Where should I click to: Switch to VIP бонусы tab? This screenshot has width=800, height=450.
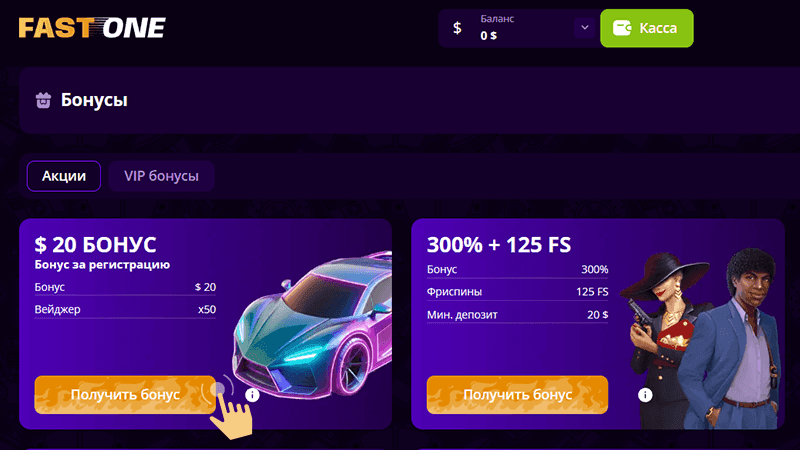coord(161,176)
